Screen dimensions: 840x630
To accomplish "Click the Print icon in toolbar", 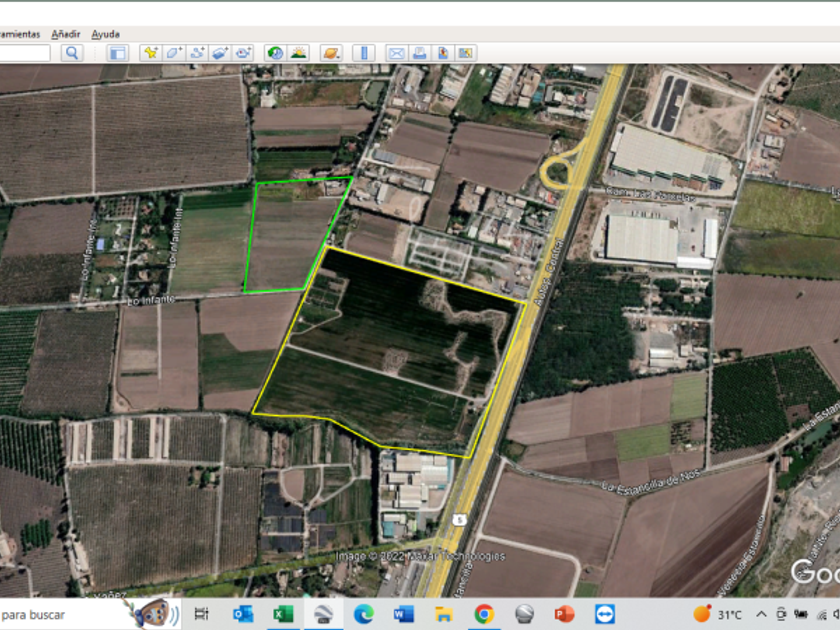I will pyautogui.click(x=420, y=53).
